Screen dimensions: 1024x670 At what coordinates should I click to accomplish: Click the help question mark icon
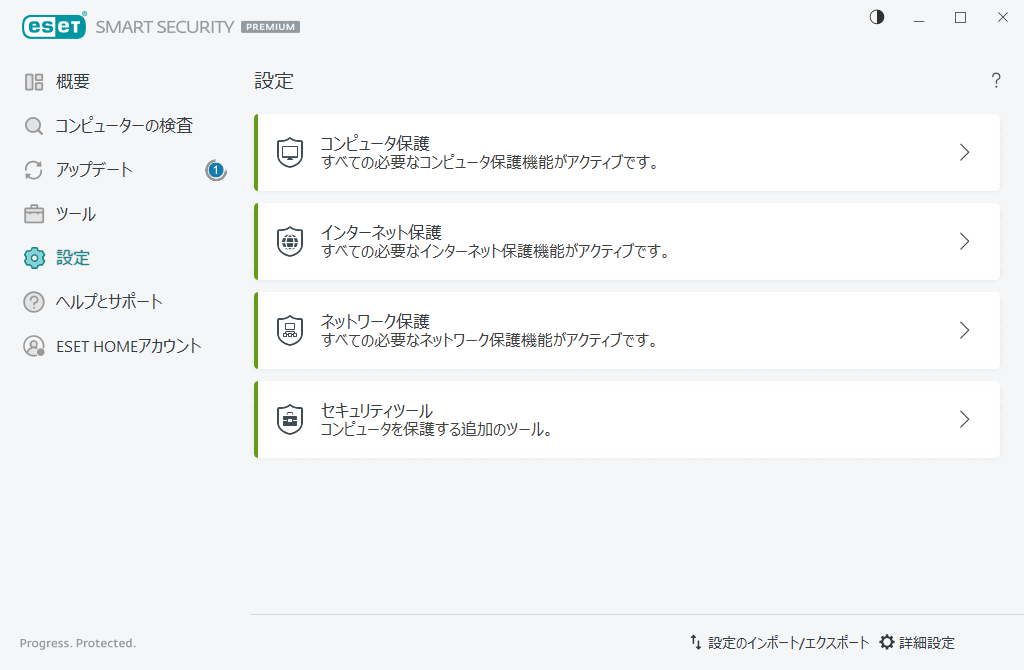[x=996, y=81]
